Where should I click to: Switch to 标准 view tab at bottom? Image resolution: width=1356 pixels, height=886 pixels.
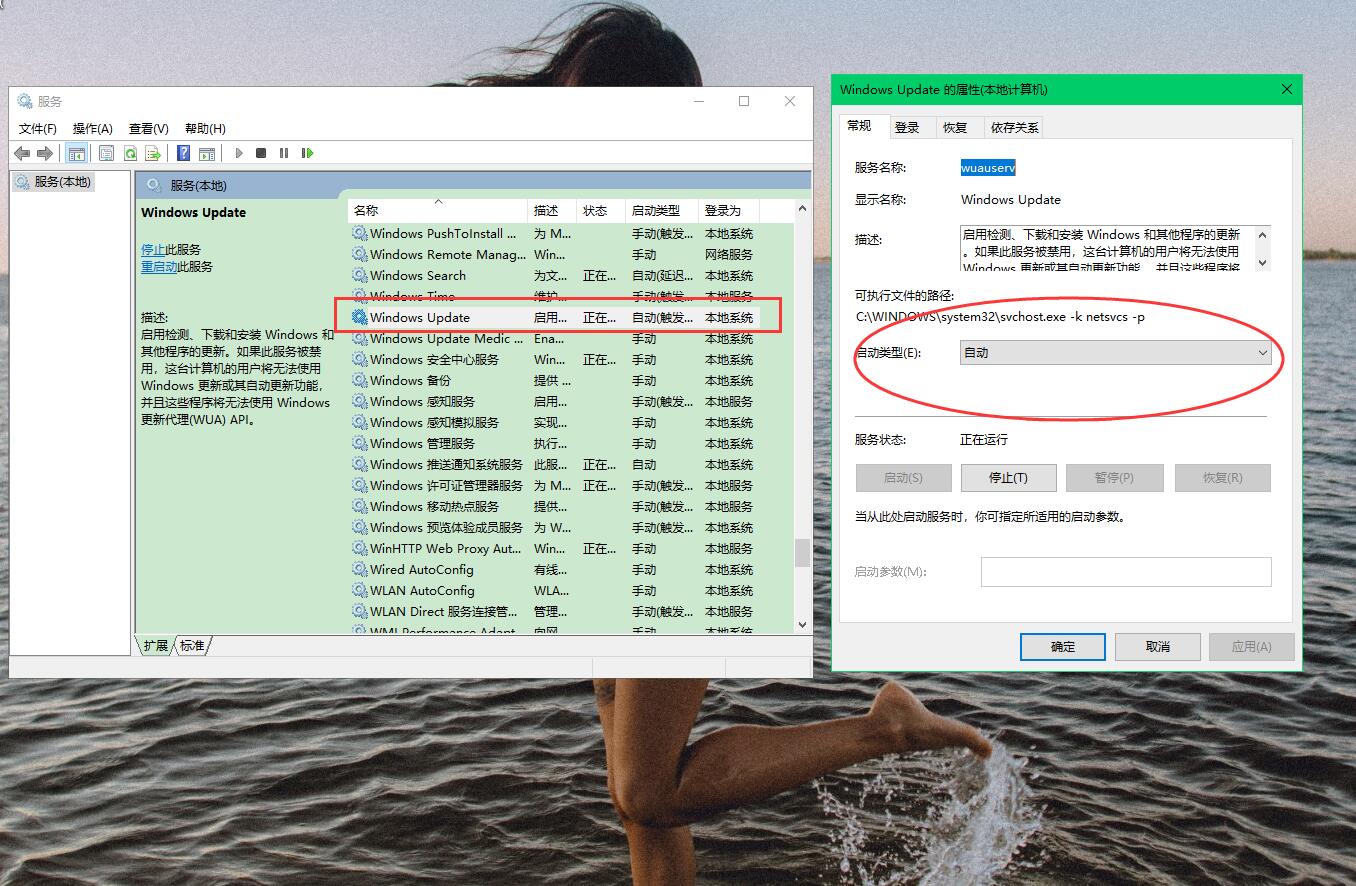(192, 646)
